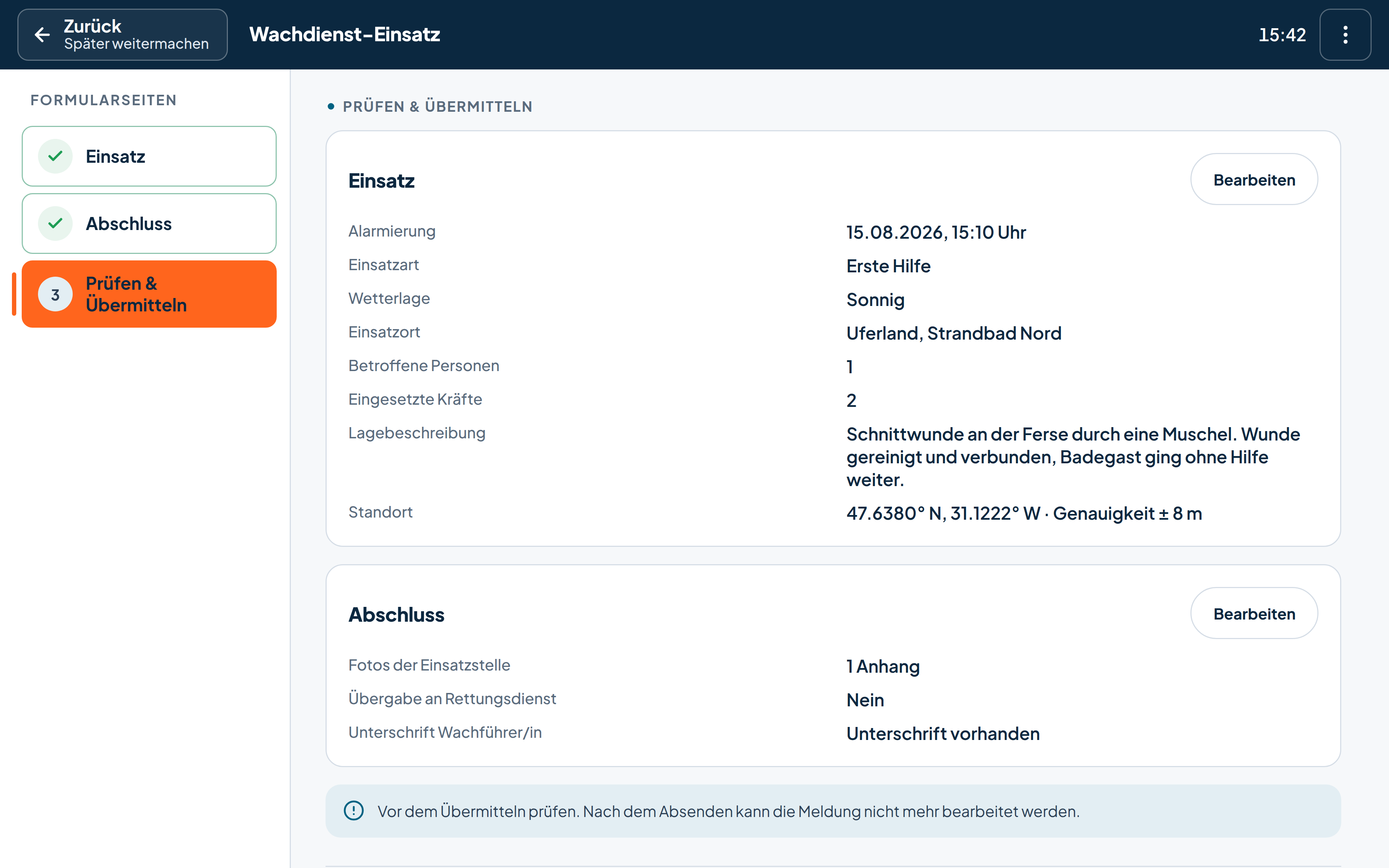Click the green checkmark beside Abschluss
This screenshot has height=868, width=1389.
55,223
